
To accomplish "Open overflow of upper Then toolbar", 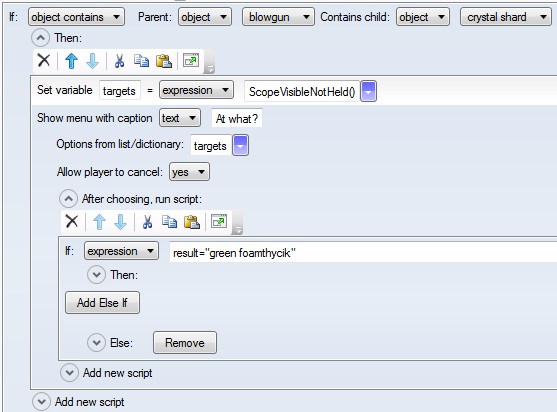I will 209,63.
